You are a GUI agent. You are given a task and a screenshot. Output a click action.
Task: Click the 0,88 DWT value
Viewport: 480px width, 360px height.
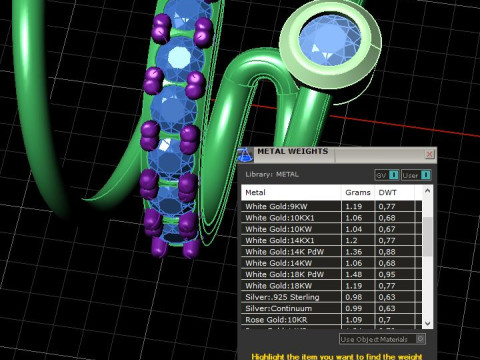coord(387,252)
